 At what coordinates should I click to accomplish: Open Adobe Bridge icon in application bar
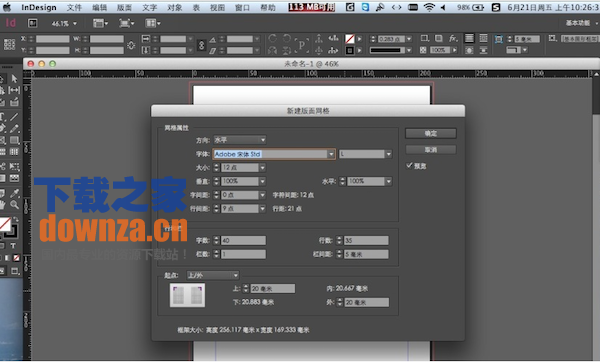(x=33, y=23)
